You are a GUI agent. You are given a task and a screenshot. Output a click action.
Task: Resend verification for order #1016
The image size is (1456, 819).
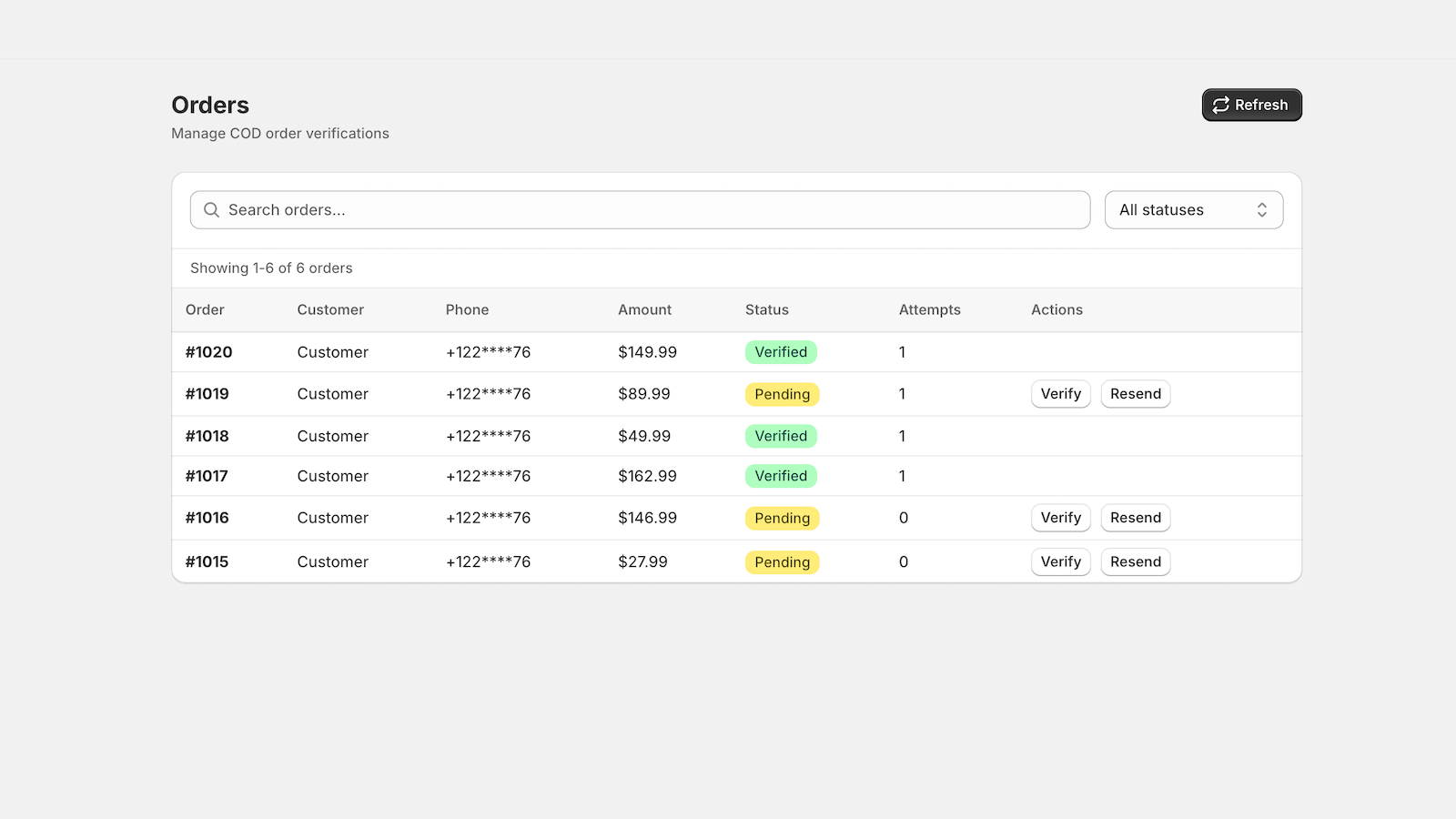[x=1135, y=518]
